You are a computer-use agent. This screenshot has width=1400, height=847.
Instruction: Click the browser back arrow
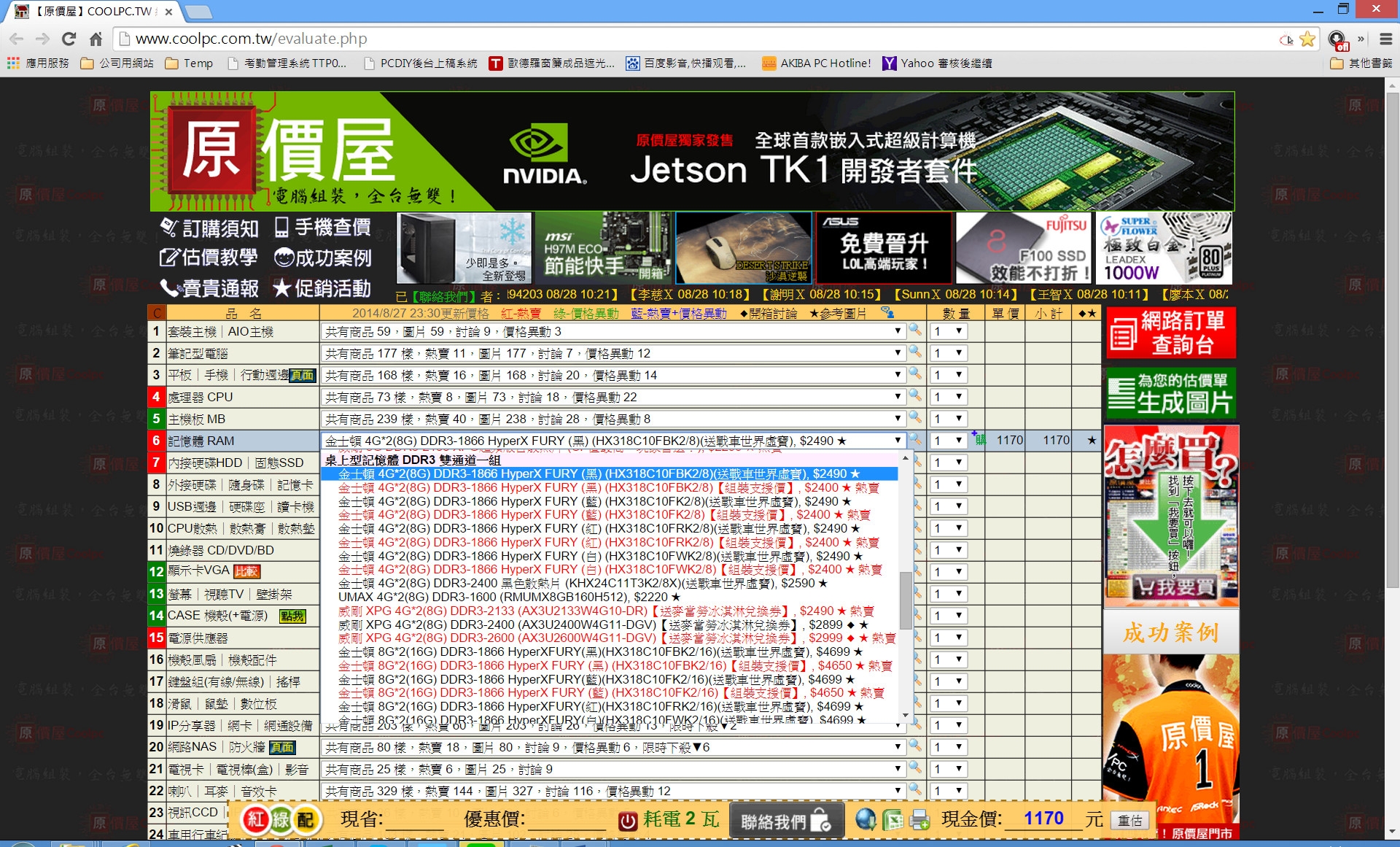tap(17, 39)
